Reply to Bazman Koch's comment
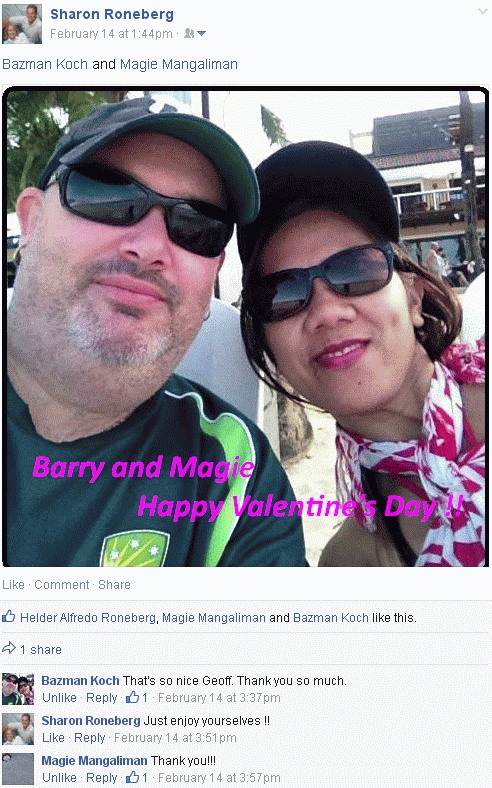 pyautogui.click(x=102, y=698)
